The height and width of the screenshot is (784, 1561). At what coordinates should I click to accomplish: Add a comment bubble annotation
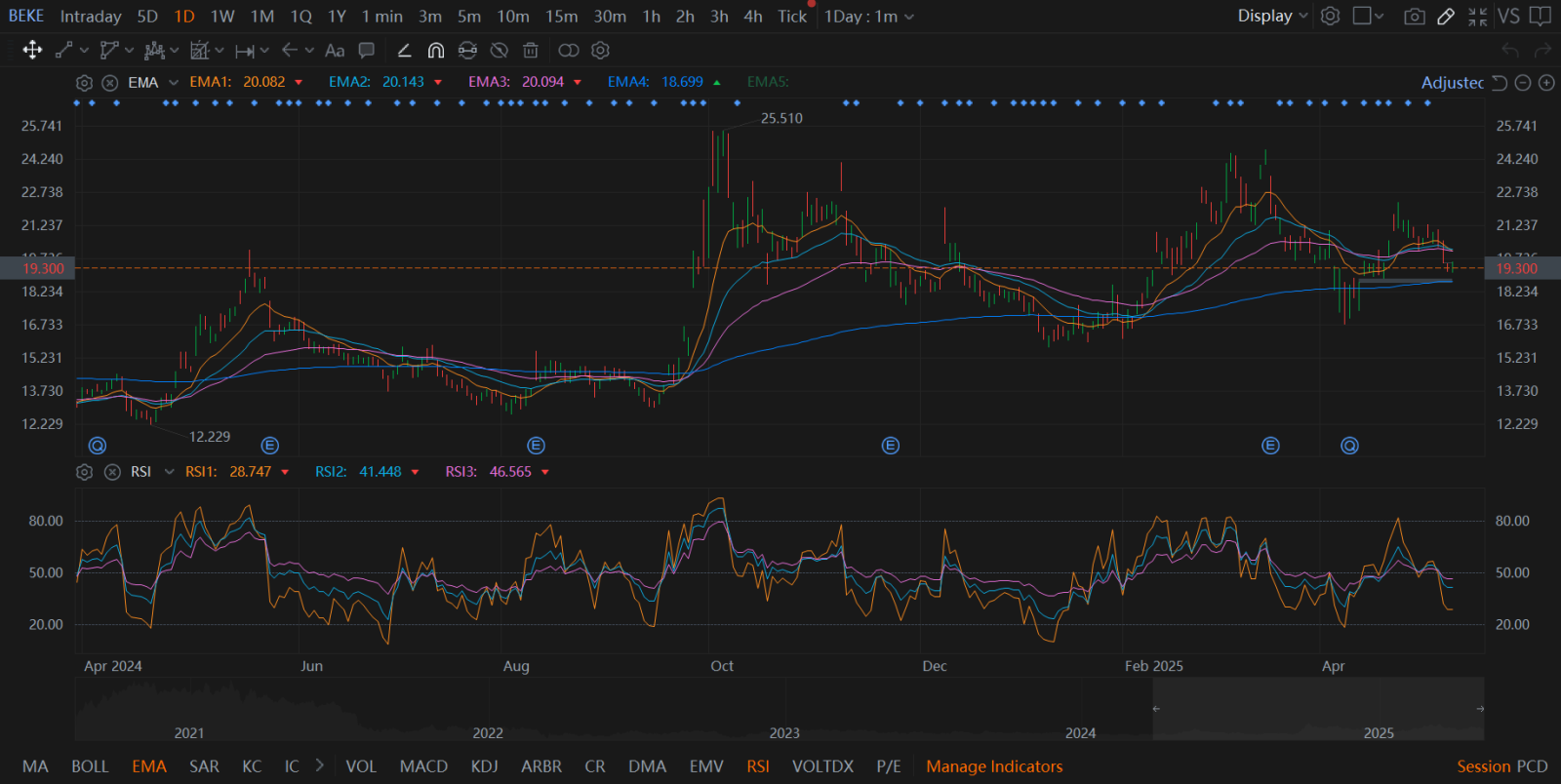[367, 50]
